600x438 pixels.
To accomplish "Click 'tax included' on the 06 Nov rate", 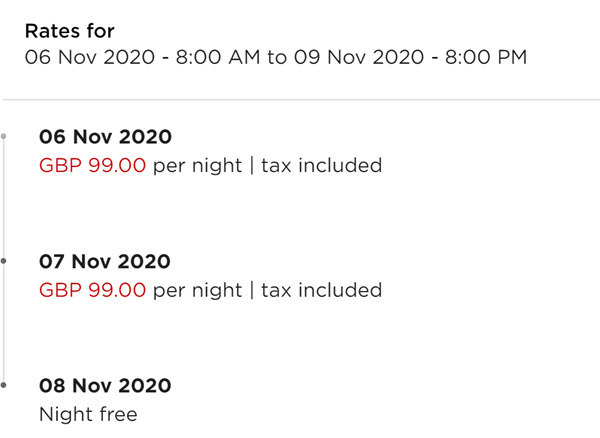I will [321, 166].
